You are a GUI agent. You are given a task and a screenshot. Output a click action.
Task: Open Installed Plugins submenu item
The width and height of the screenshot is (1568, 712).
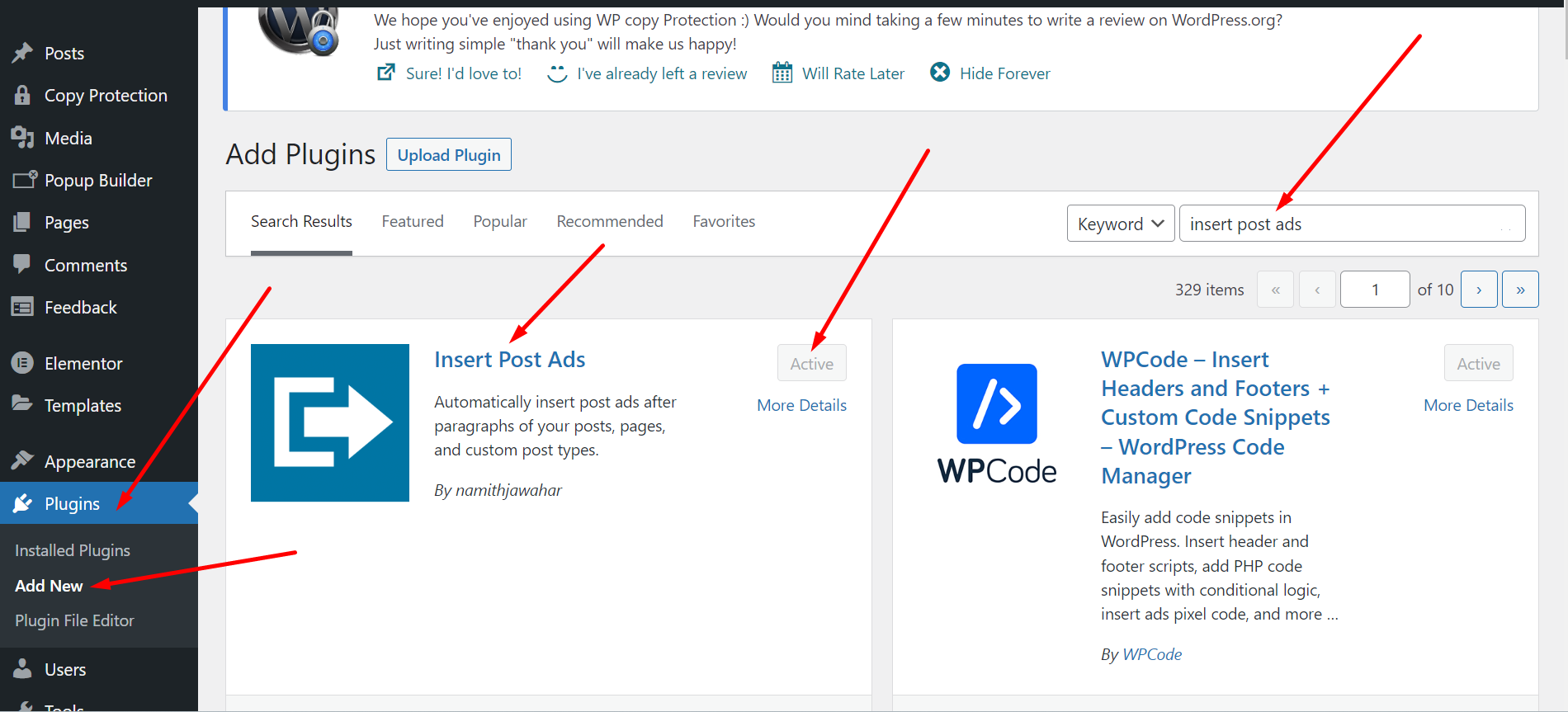coord(73,550)
